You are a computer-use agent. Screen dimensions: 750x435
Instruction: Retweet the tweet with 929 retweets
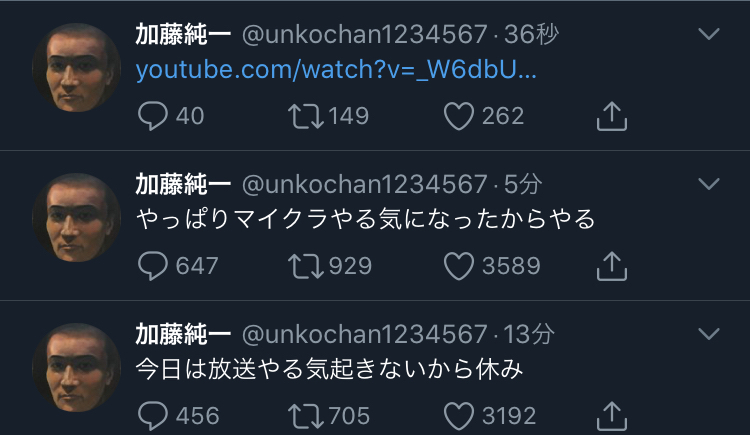pyautogui.click(x=301, y=266)
